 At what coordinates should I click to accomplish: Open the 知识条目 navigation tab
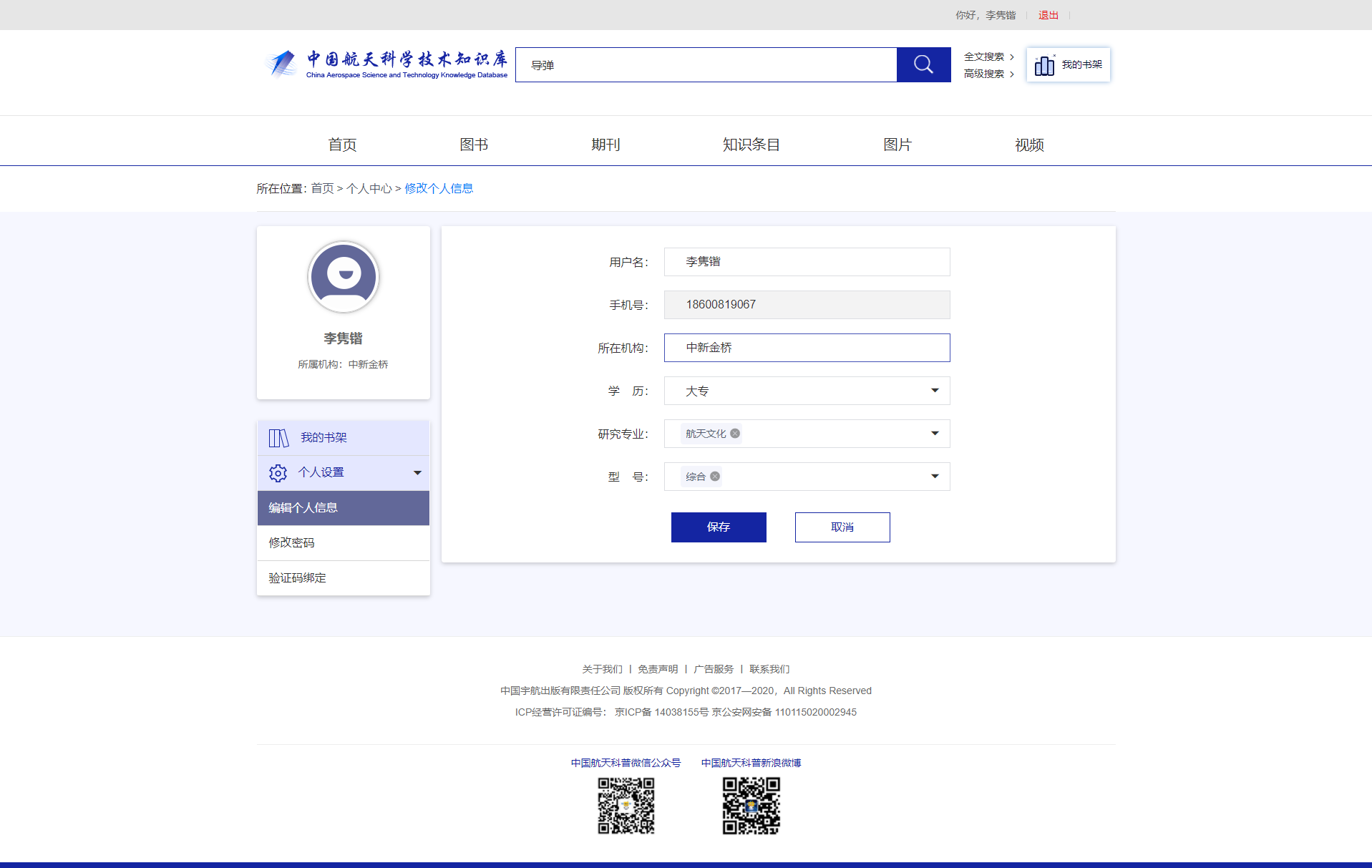coord(751,145)
